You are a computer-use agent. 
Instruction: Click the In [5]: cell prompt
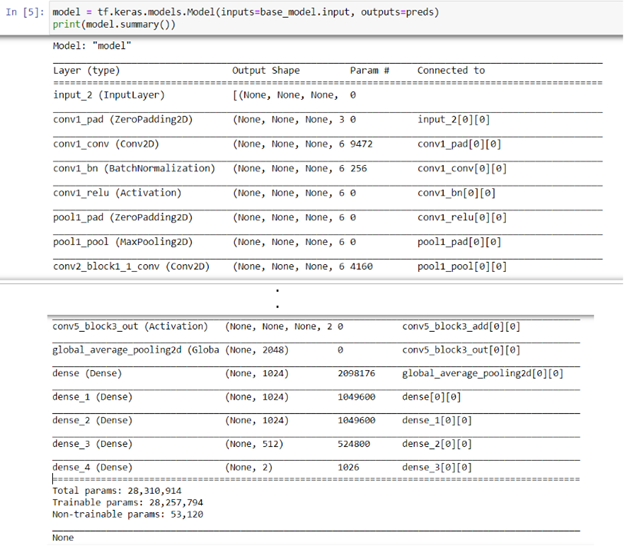pos(25,12)
